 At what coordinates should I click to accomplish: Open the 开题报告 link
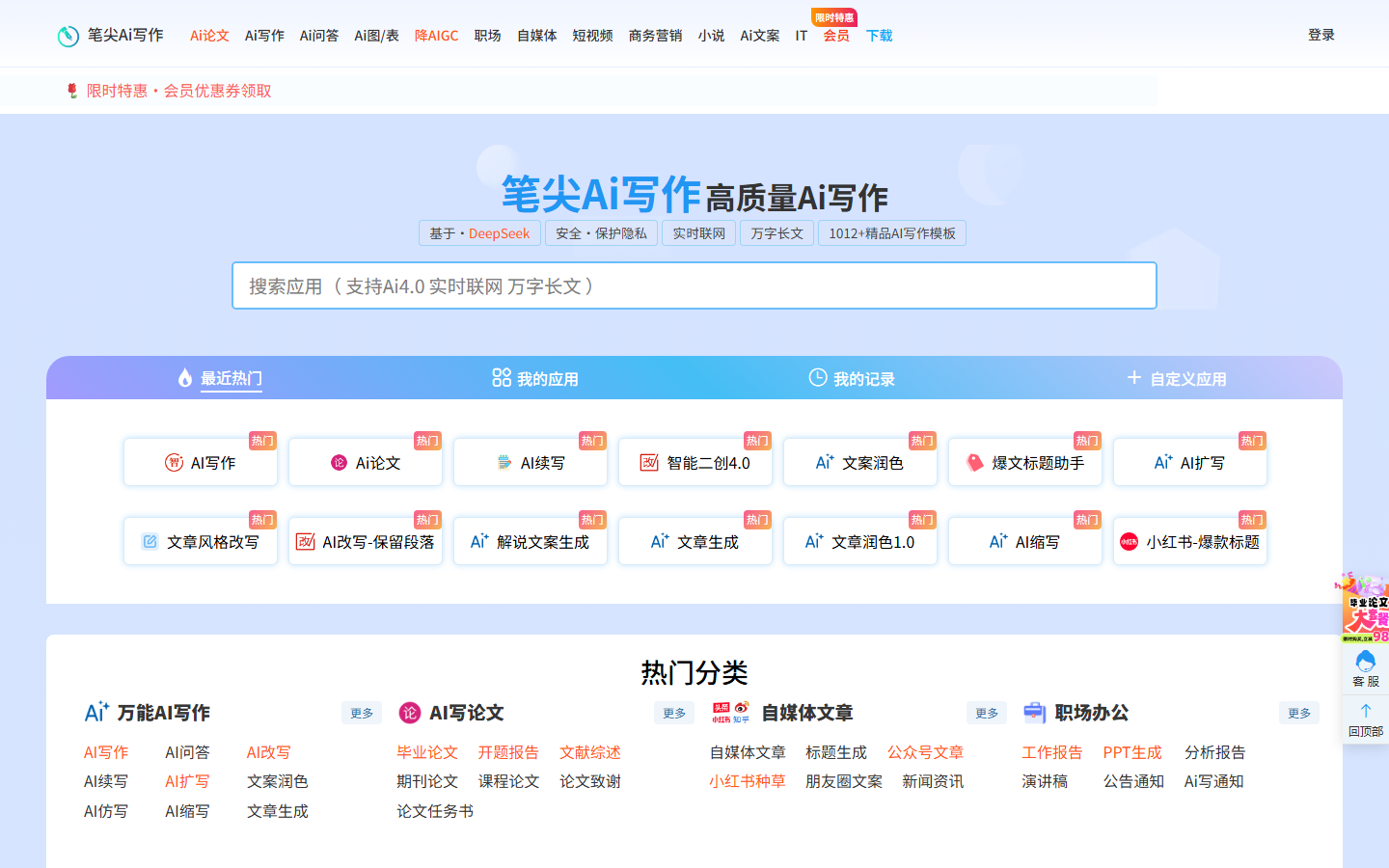point(508,752)
